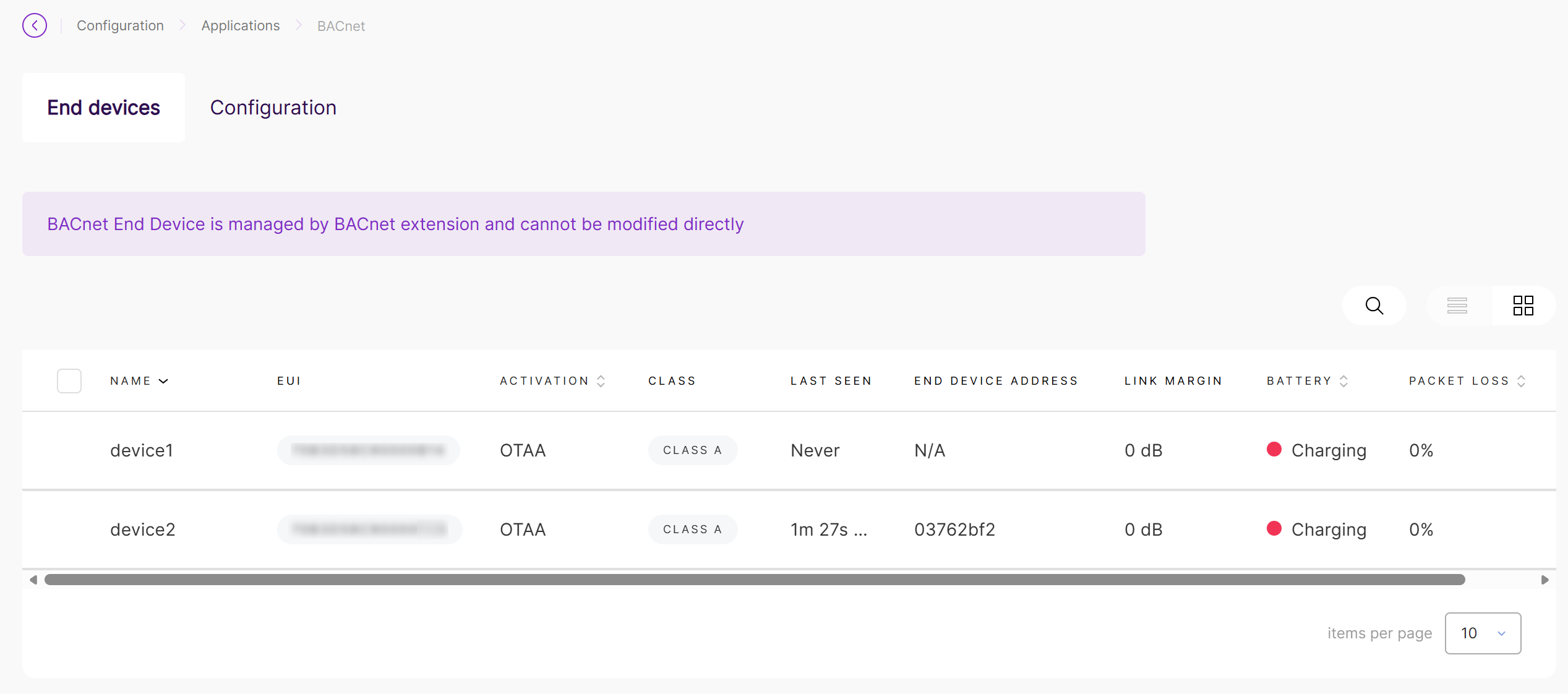Click device1 blurred EUI pill
The height and width of the screenshot is (694, 1568).
pos(369,450)
